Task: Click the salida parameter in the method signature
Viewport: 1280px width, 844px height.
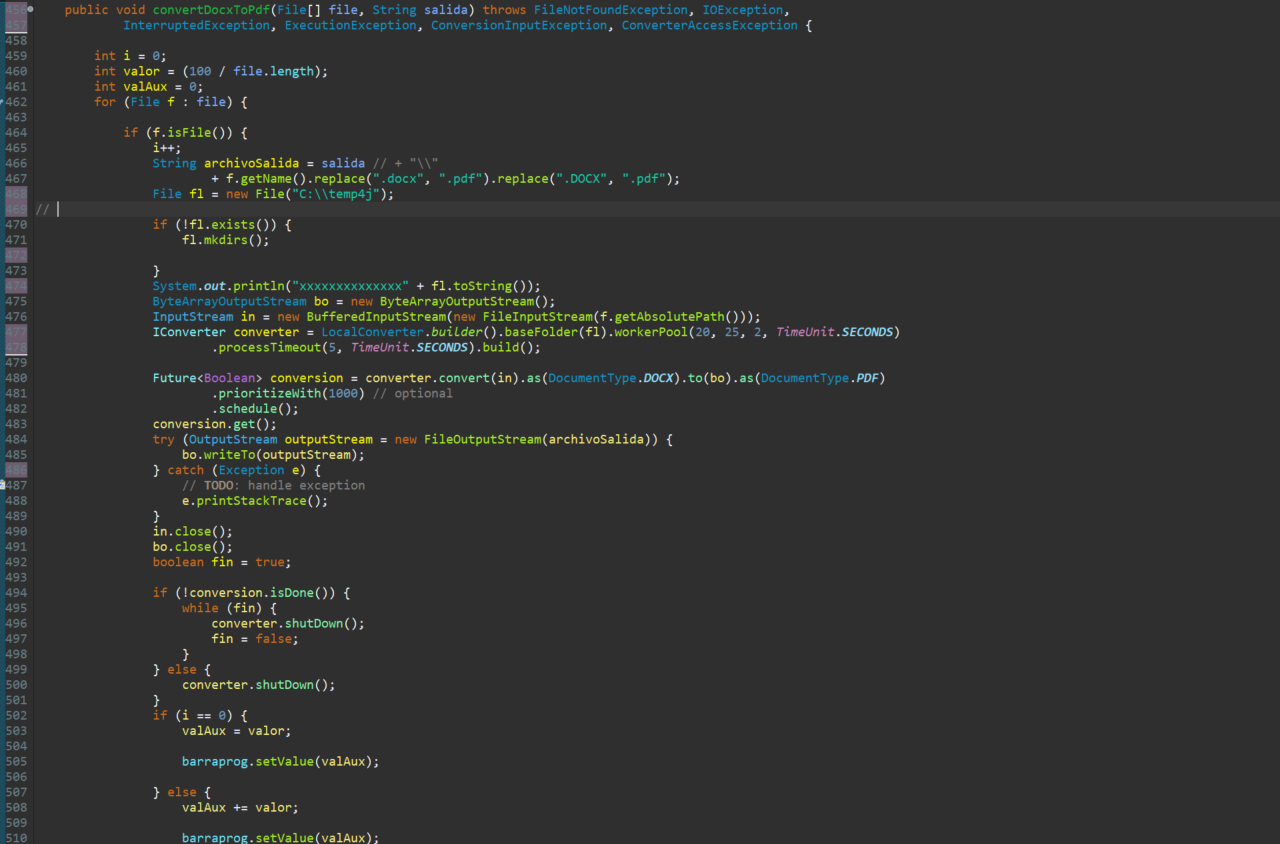Action: click(x=446, y=9)
